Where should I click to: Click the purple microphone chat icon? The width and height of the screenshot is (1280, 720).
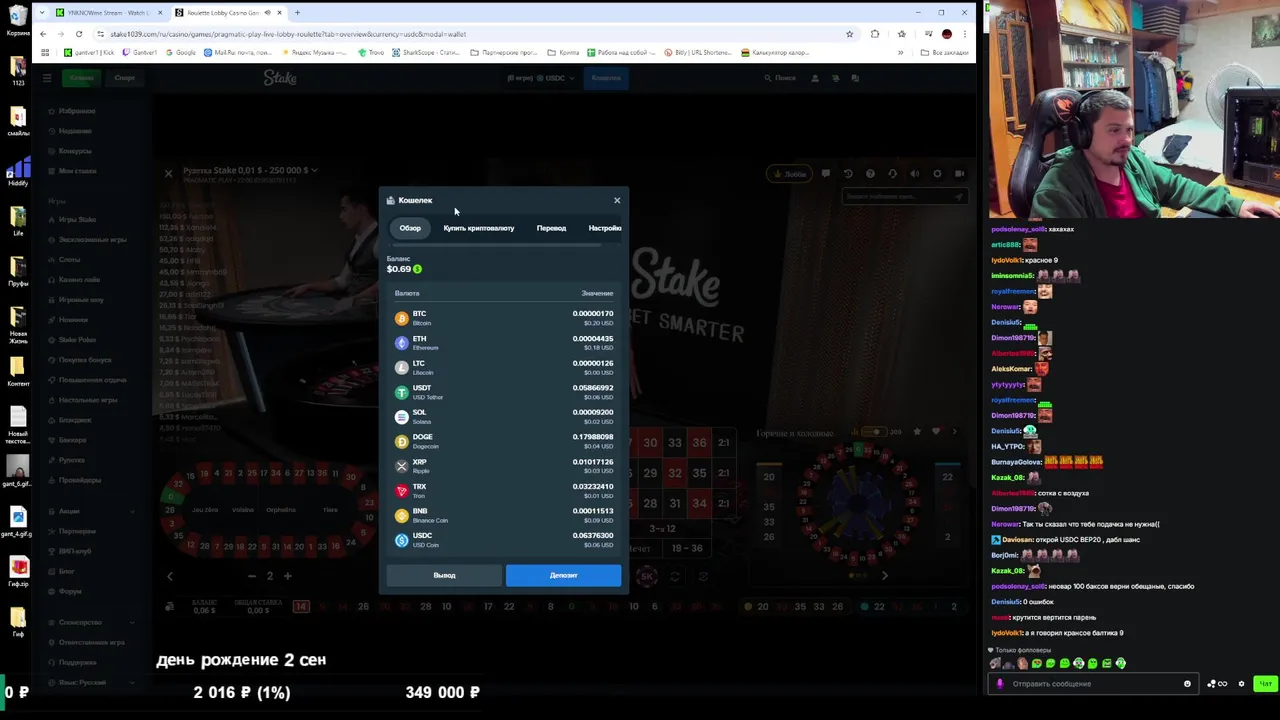click(x=999, y=684)
